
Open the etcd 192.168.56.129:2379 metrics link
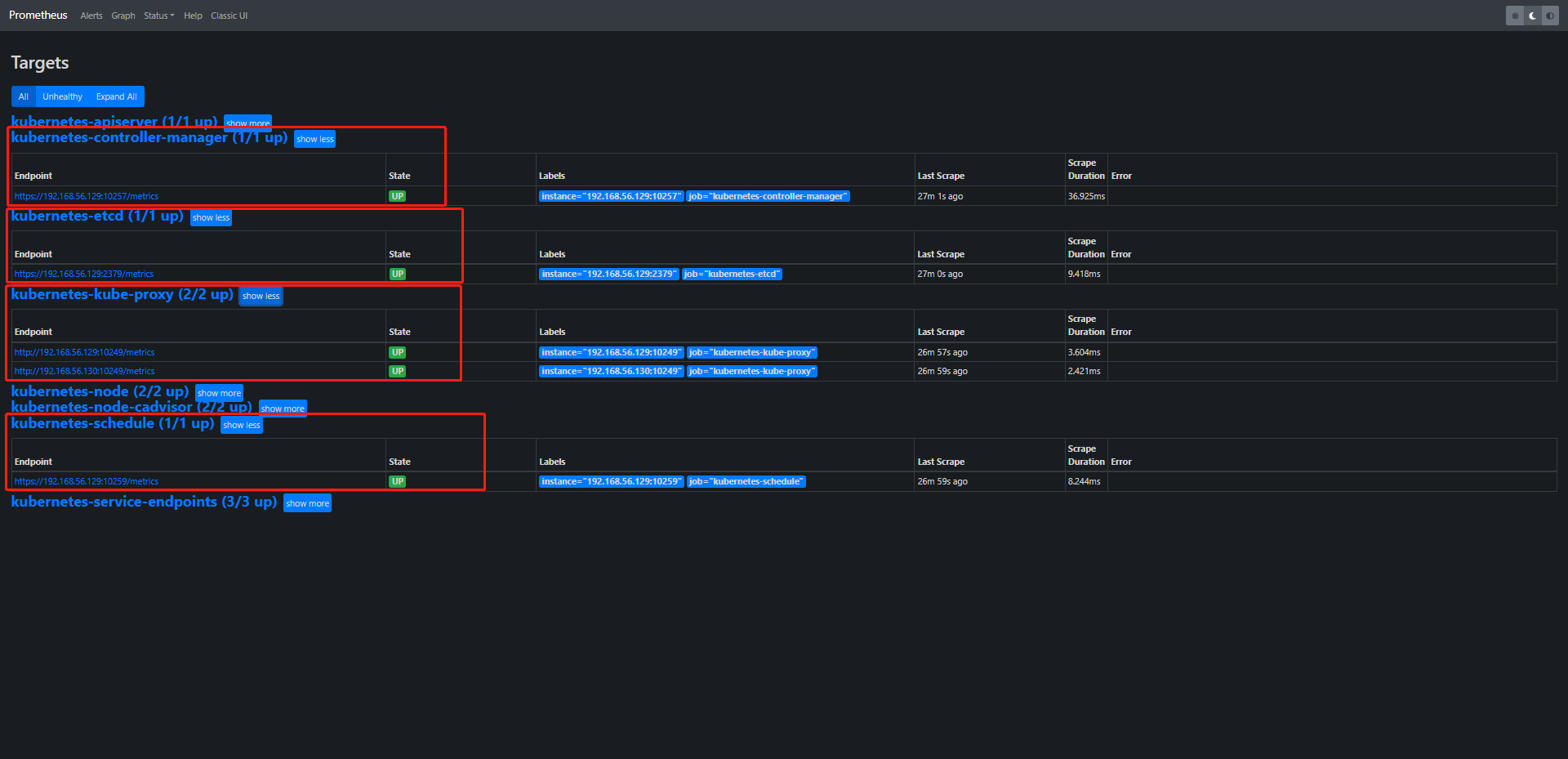pos(84,274)
